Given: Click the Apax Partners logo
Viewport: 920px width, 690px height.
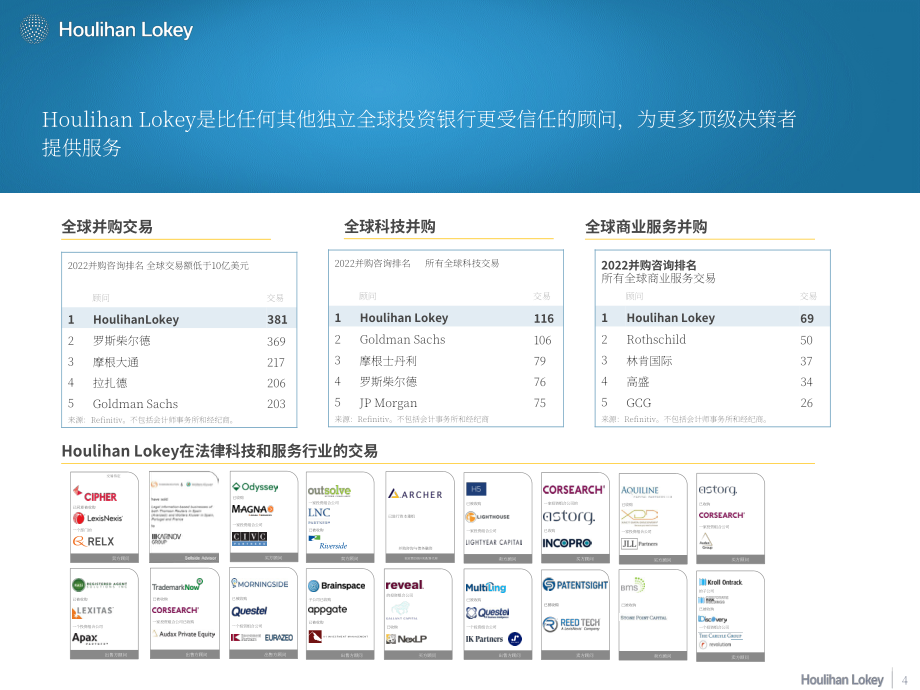Looking at the screenshot, I should click(x=90, y=638).
